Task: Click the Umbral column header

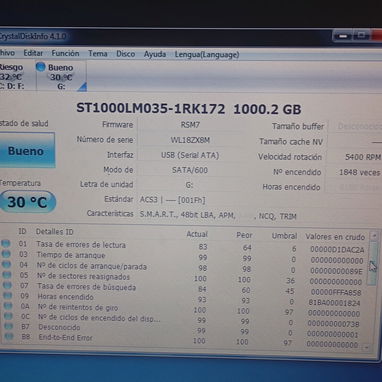Action: click(x=284, y=236)
